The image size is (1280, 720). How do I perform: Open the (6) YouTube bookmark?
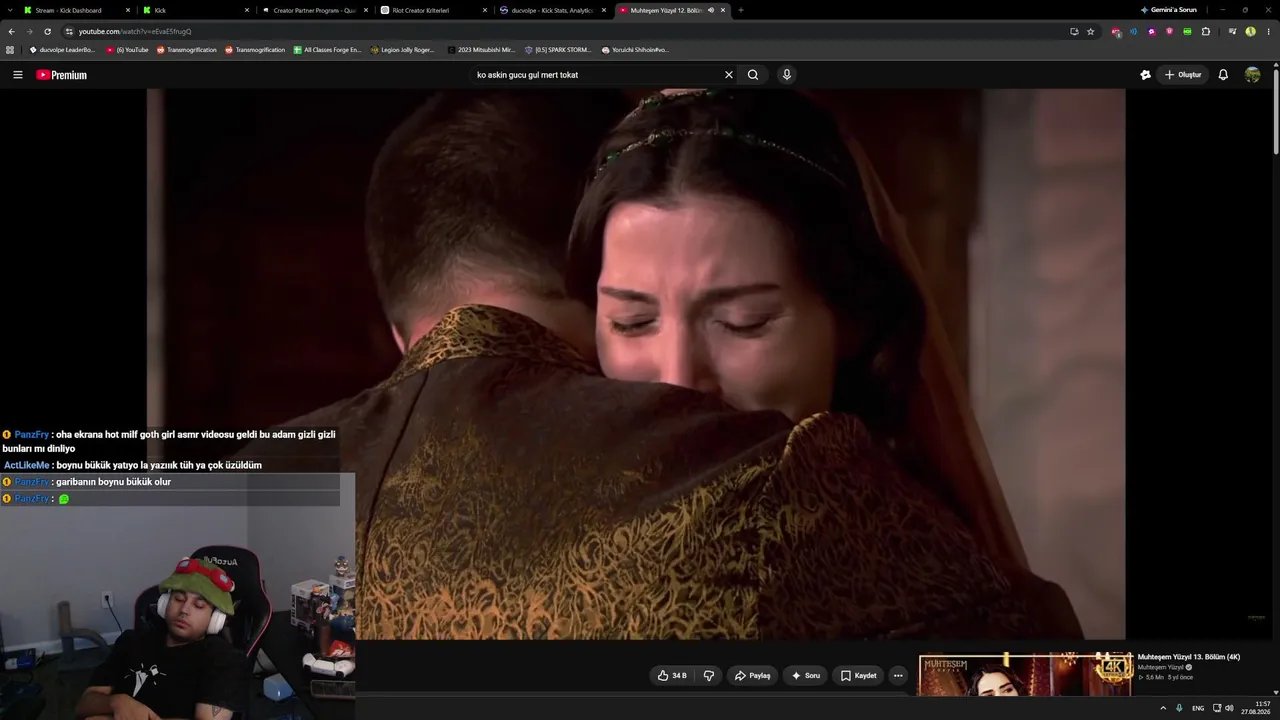(127, 49)
